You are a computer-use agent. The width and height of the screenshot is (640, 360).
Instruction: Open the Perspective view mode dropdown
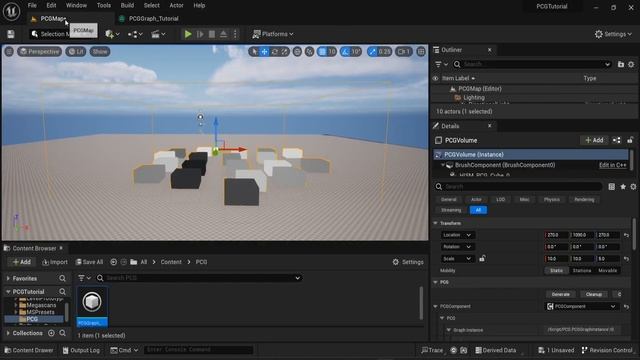(39, 51)
